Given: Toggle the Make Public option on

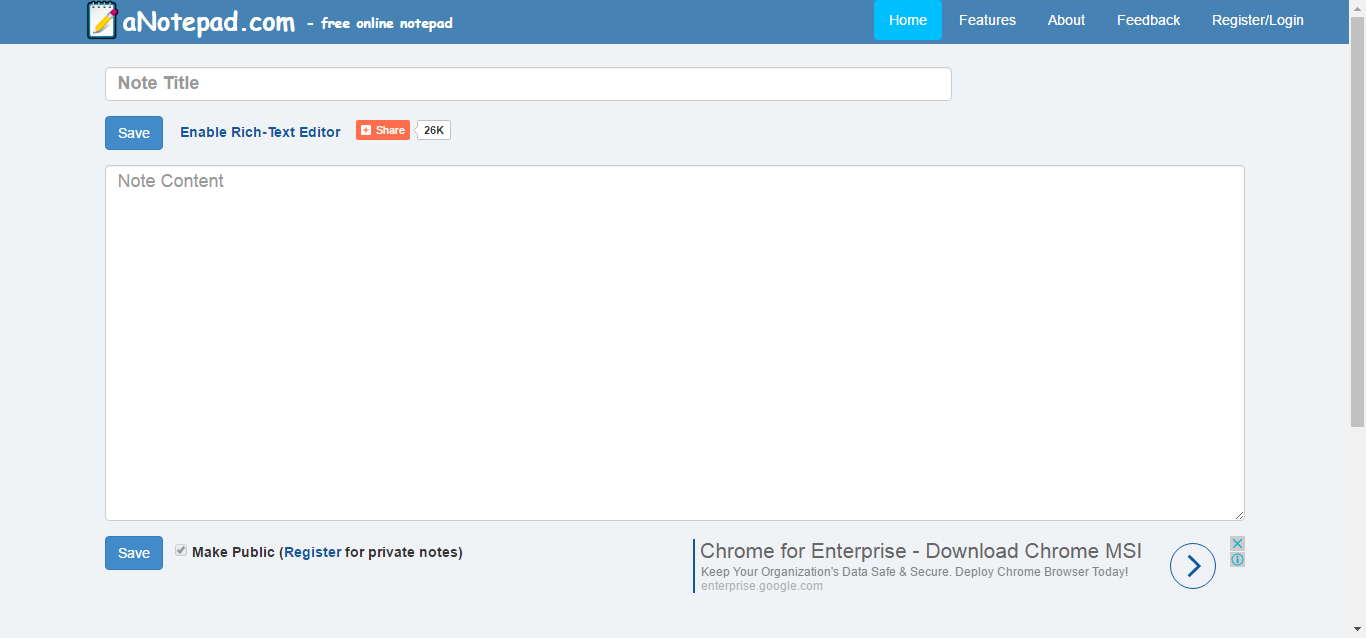Looking at the screenshot, I should (x=181, y=550).
